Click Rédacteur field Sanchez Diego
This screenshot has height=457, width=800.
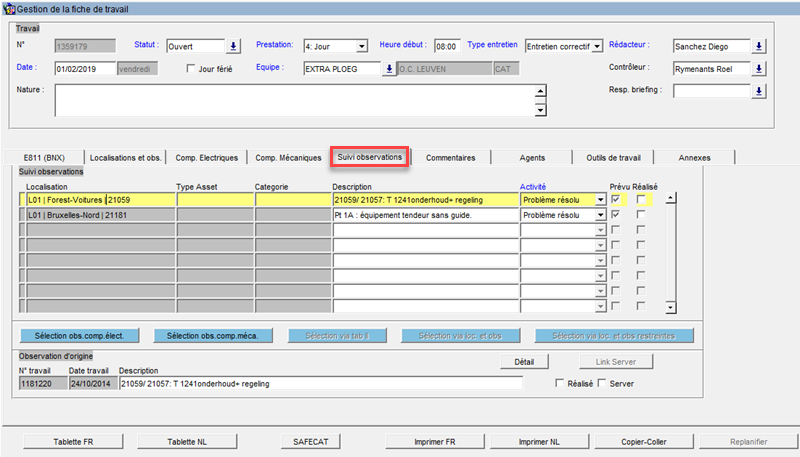(x=712, y=46)
